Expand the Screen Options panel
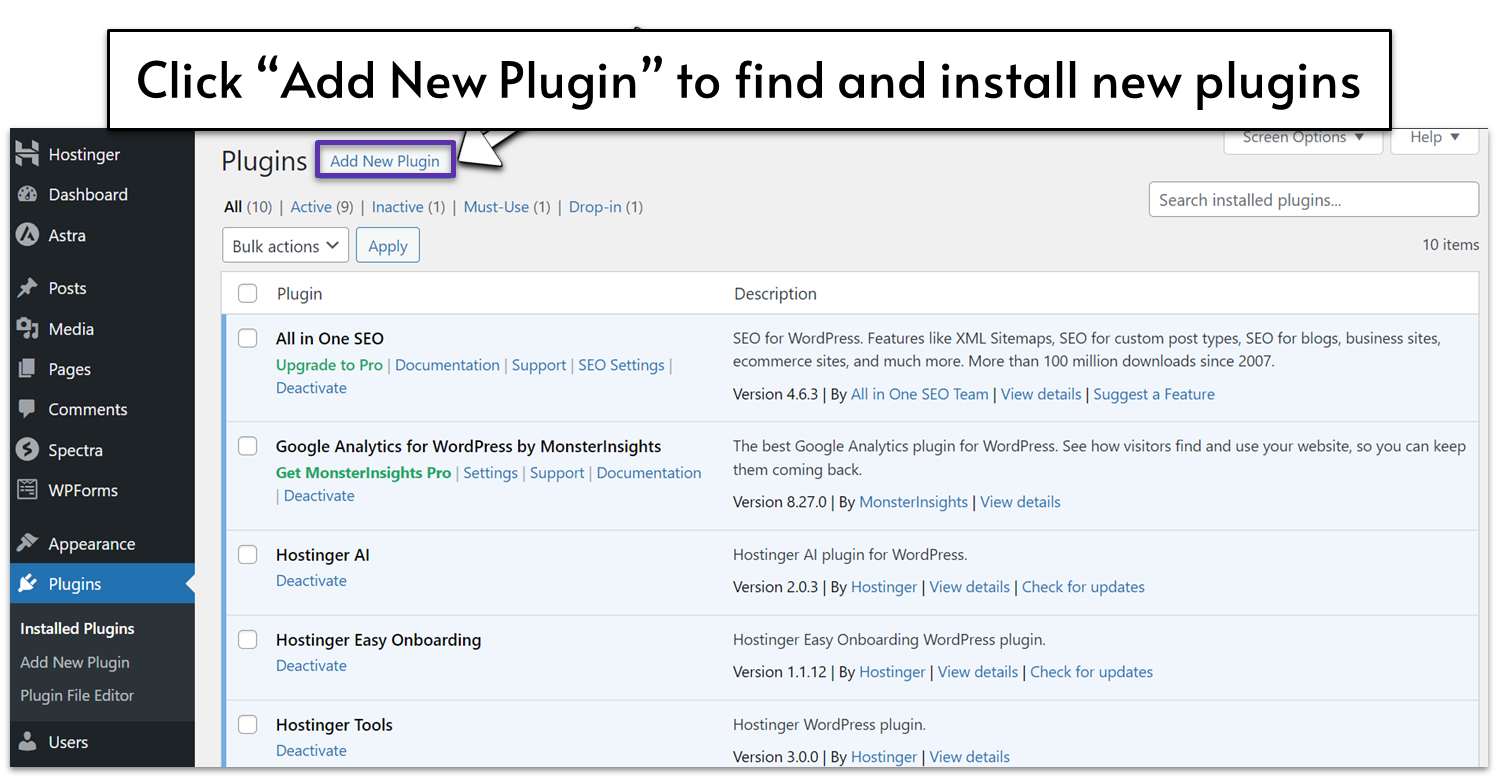1498x780 pixels. pyautogui.click(x=1303, y=138)
